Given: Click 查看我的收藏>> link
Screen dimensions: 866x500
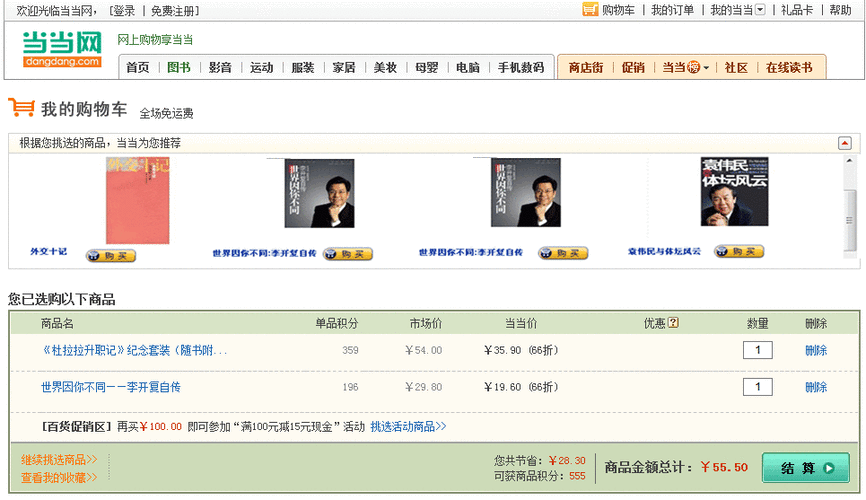Looking at the screenshot, I should click(59, 477).
